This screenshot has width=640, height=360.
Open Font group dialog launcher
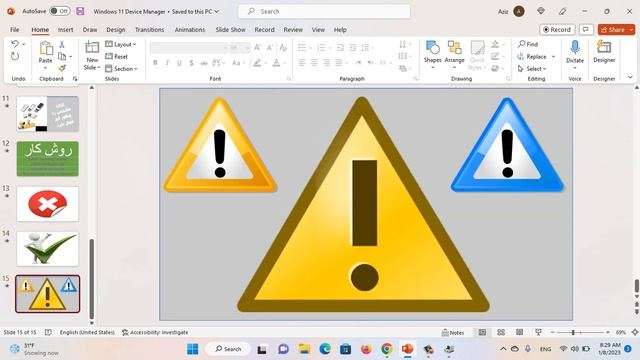coord(289,79)
